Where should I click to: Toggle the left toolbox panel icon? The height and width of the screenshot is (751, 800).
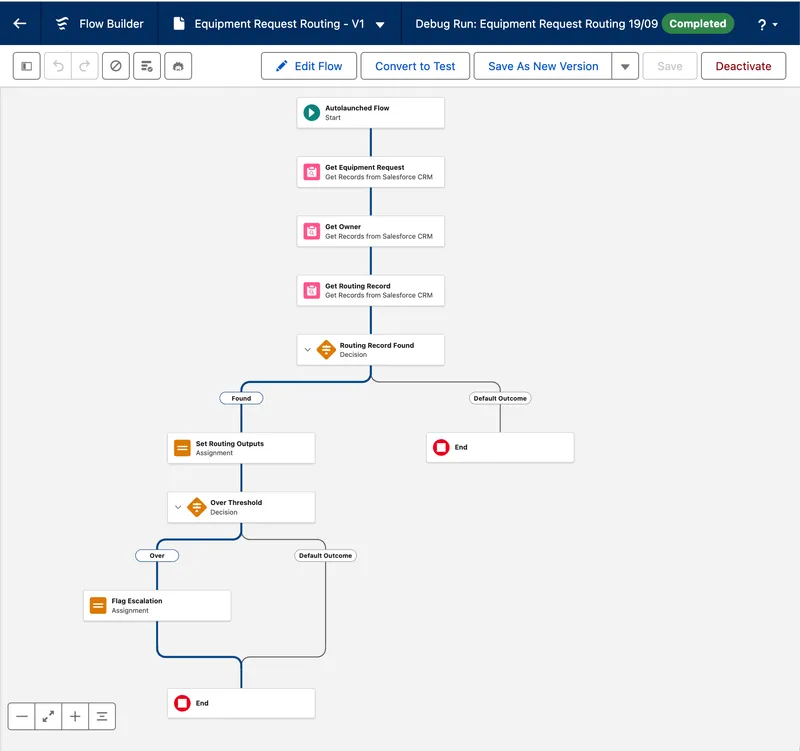point(27,66)
